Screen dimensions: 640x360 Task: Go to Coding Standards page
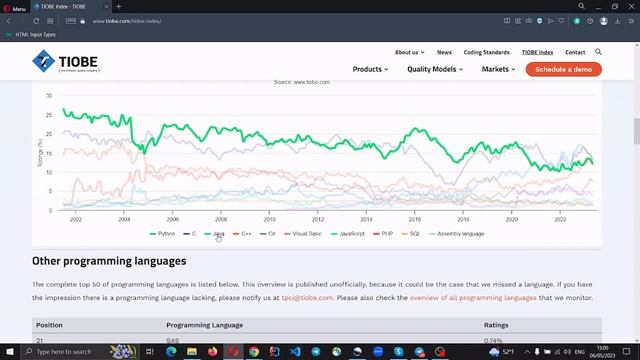[x=487, y=52]
